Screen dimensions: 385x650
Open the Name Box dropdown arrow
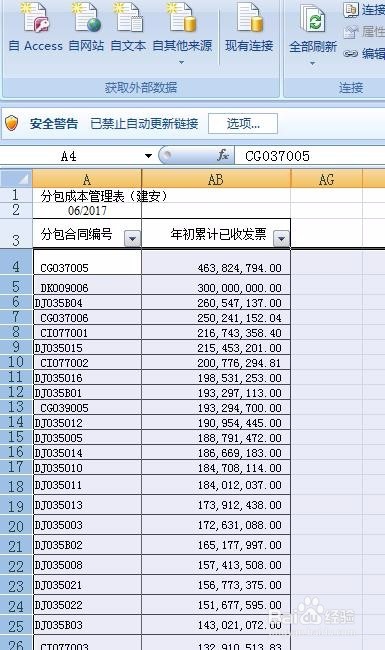[x=148, y=156]
